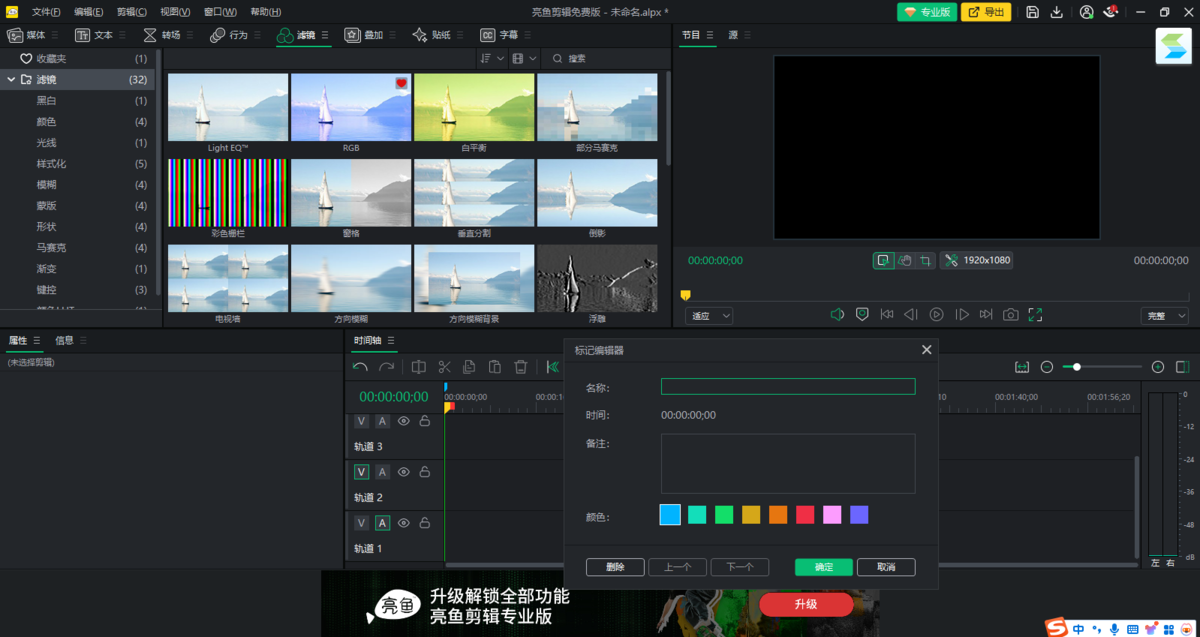Screen dimensions: 1200x637
Task: Toggle Track 2 visibility eye
Action: pyautogui.click(x=404, y=472)
